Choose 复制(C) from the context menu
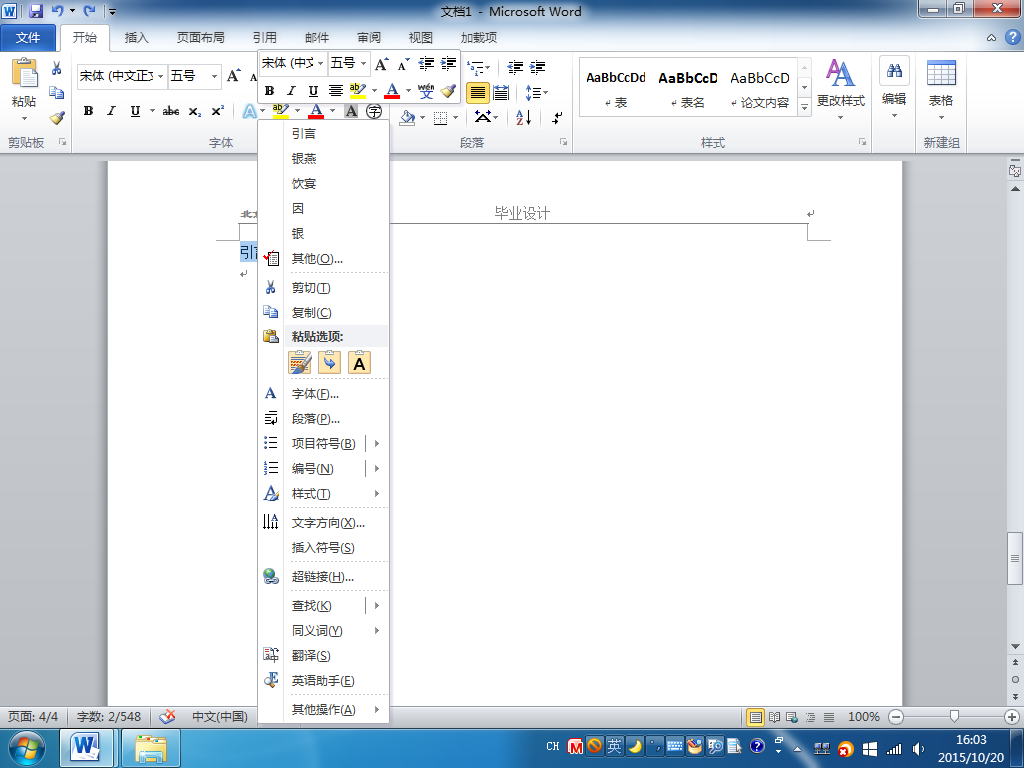Screen dimensions: 1024x768 tap(323, 313)
